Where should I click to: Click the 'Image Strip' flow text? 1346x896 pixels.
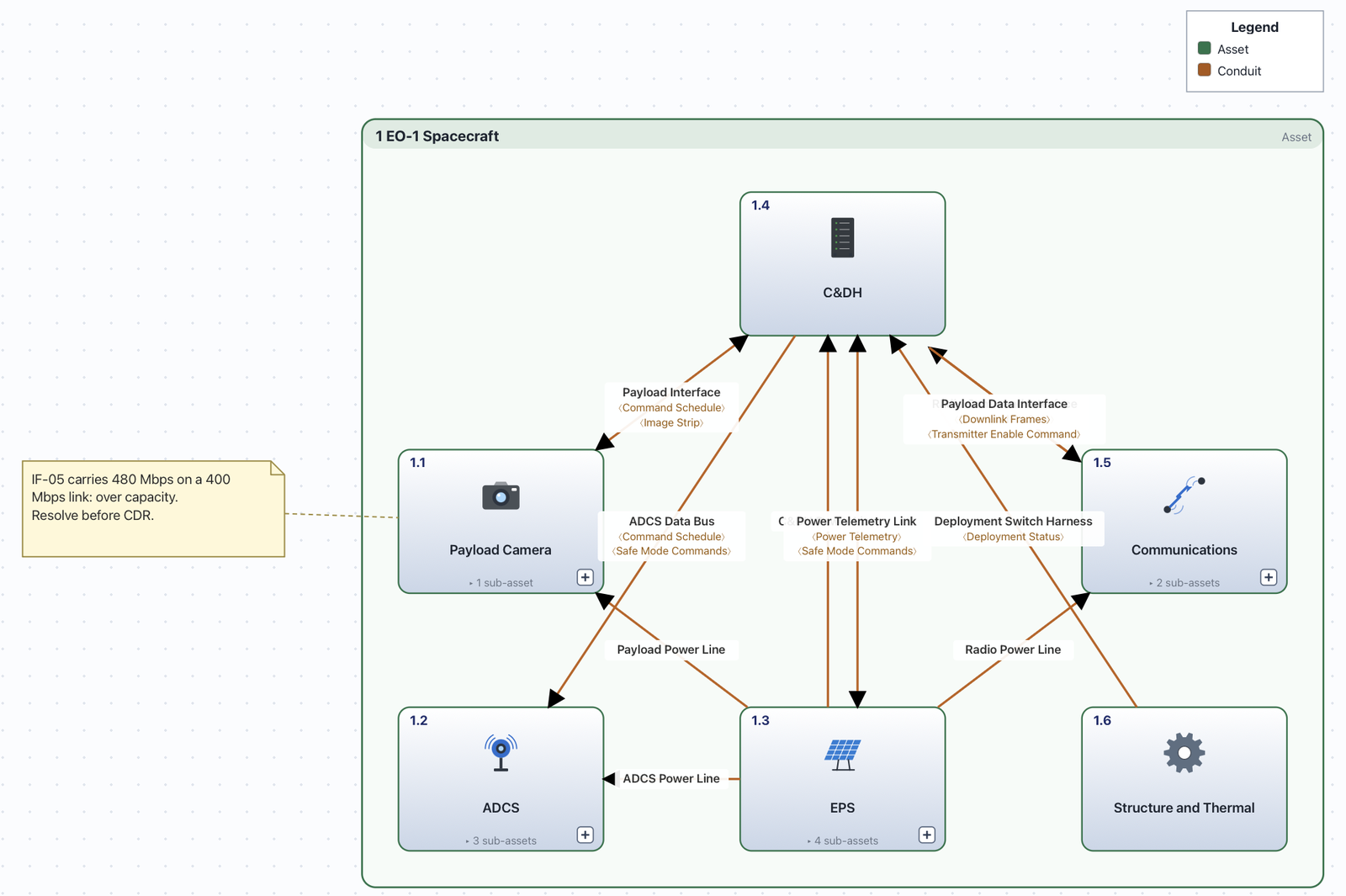point(671,423)
